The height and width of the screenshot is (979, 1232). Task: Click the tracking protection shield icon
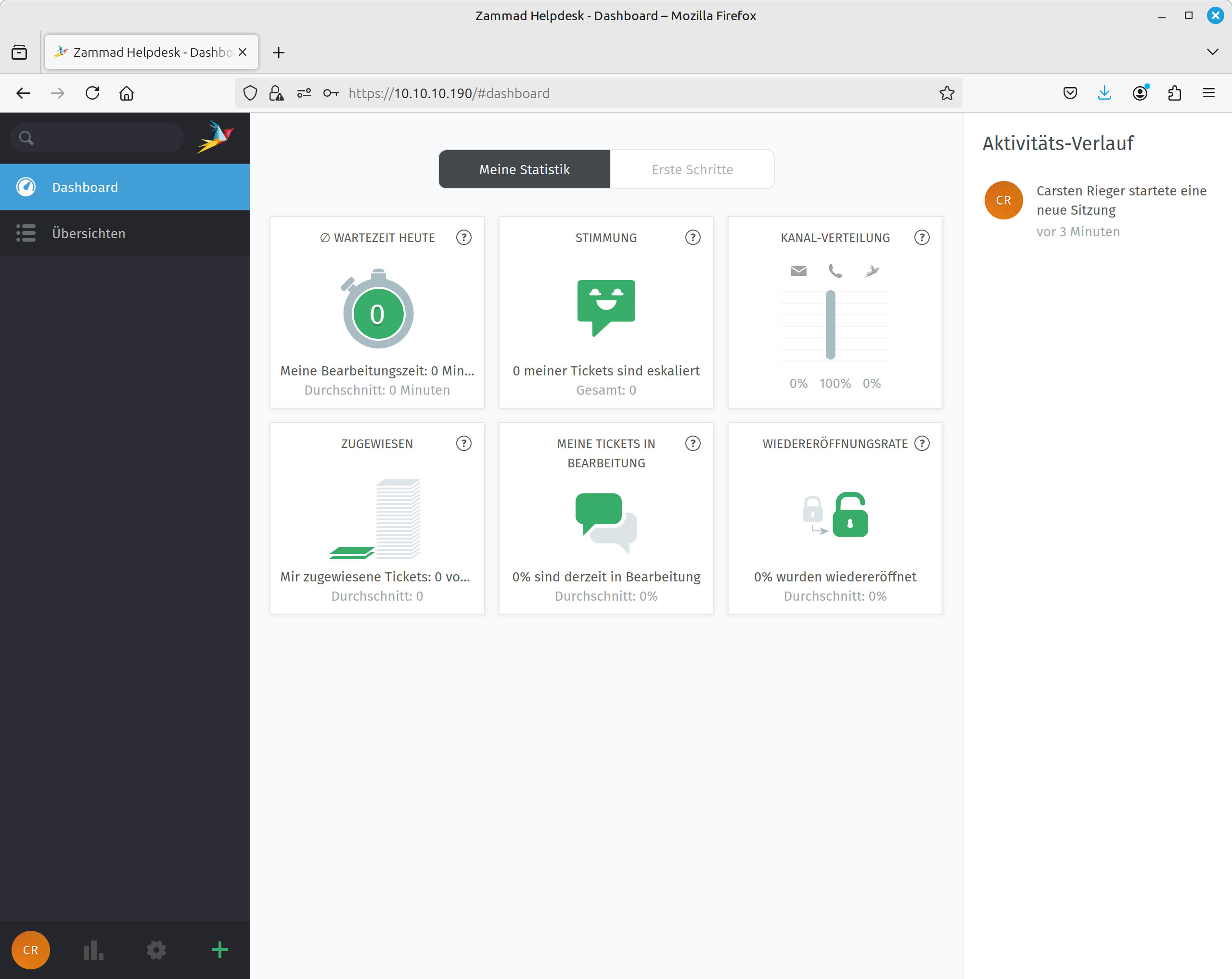[x=250, y=93]
